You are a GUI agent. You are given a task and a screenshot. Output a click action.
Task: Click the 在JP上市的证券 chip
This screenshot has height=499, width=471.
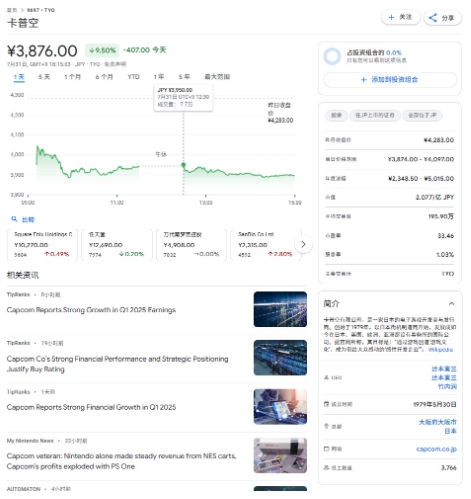375,115
